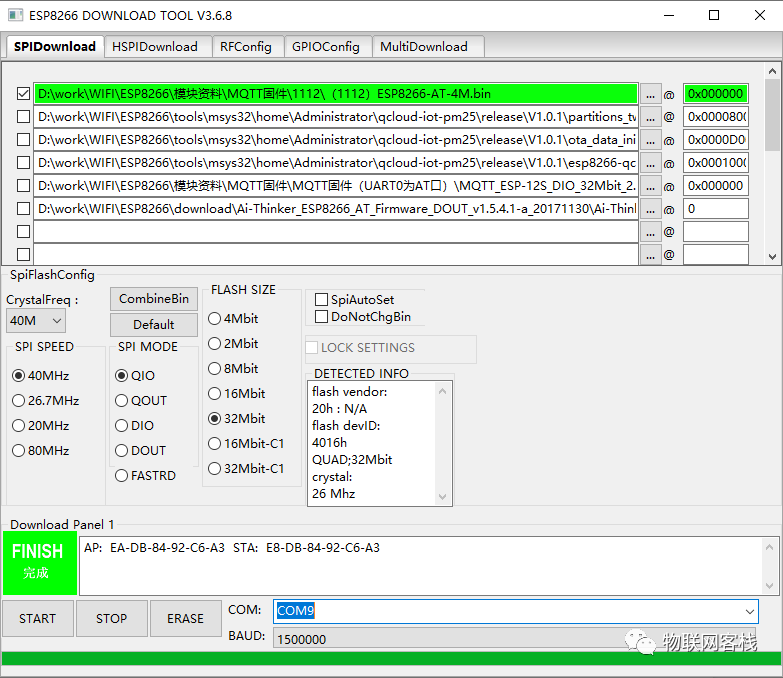The image size is (783, 678).
Task: Check the ota_data_ini row checkbox
Action: [x=23, y=139]
